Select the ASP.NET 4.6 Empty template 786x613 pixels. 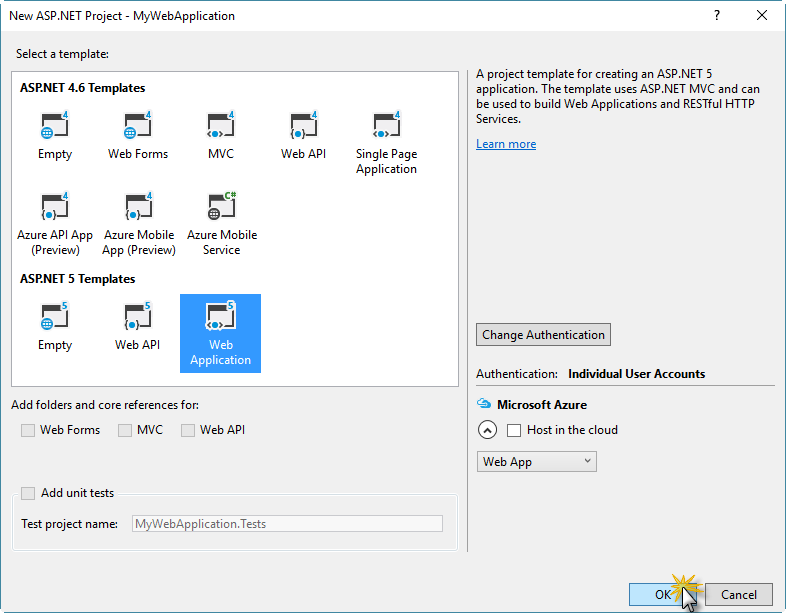(55, 135)
